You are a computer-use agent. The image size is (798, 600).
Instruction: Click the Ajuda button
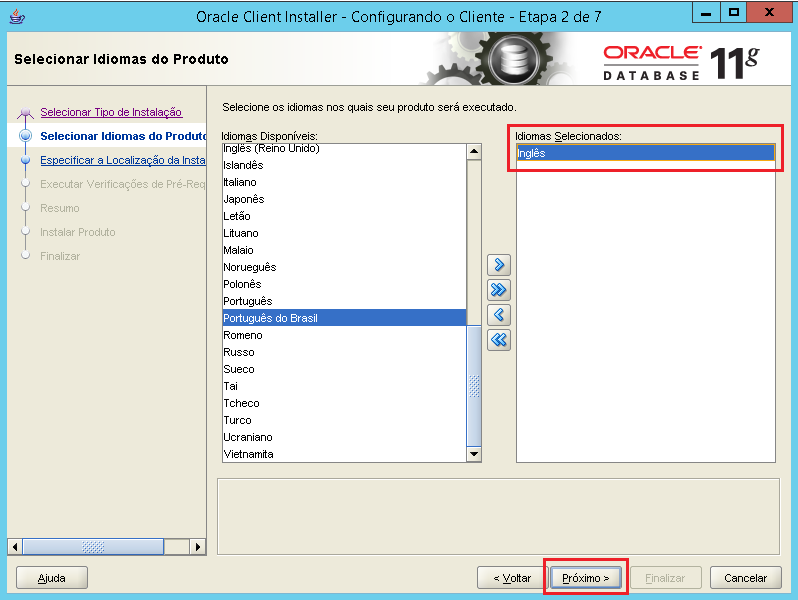click(x=52, y=578)
